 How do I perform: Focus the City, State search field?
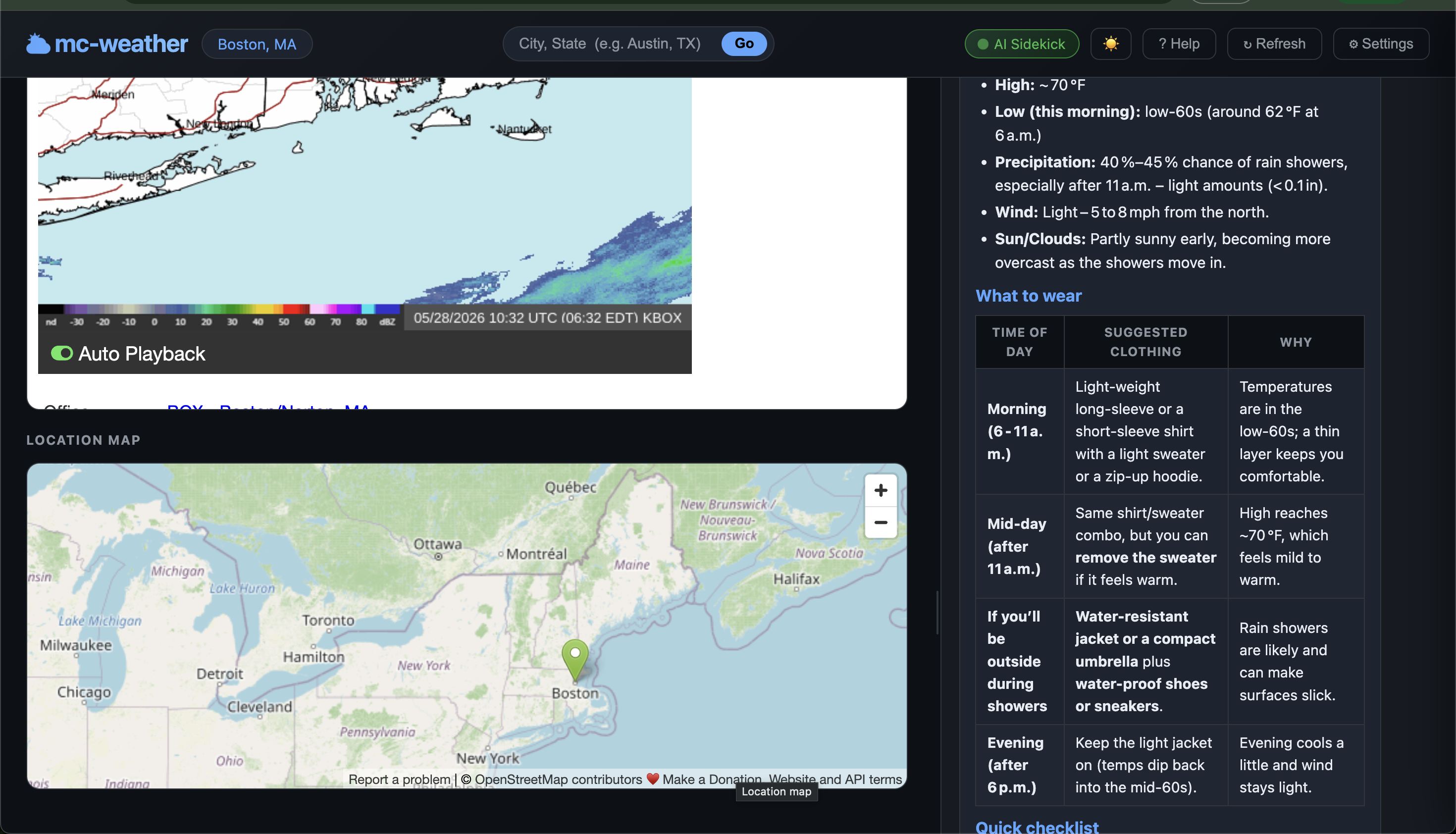pyautogui.click(x=610, y=44)
